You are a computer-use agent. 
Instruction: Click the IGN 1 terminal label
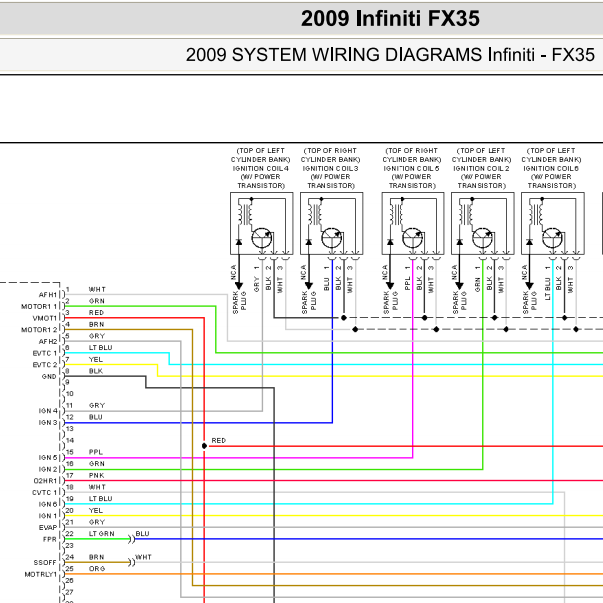[48, 516]
